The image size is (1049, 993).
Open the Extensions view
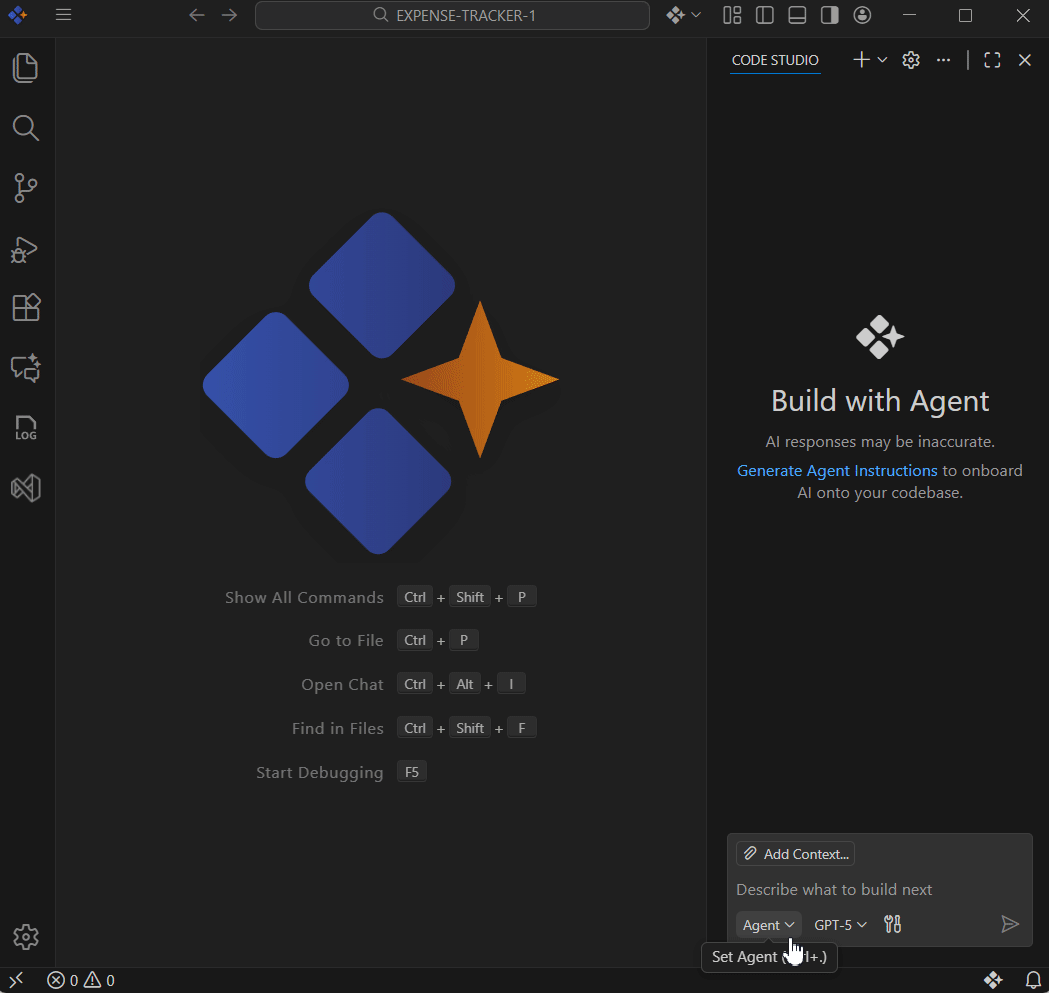[25, 307]
